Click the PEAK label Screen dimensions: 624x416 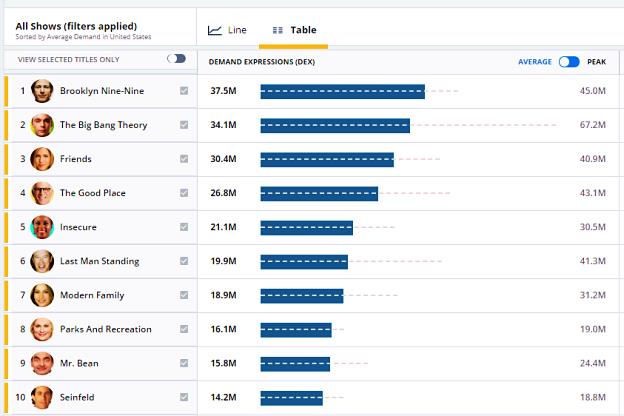click(597, 62)
